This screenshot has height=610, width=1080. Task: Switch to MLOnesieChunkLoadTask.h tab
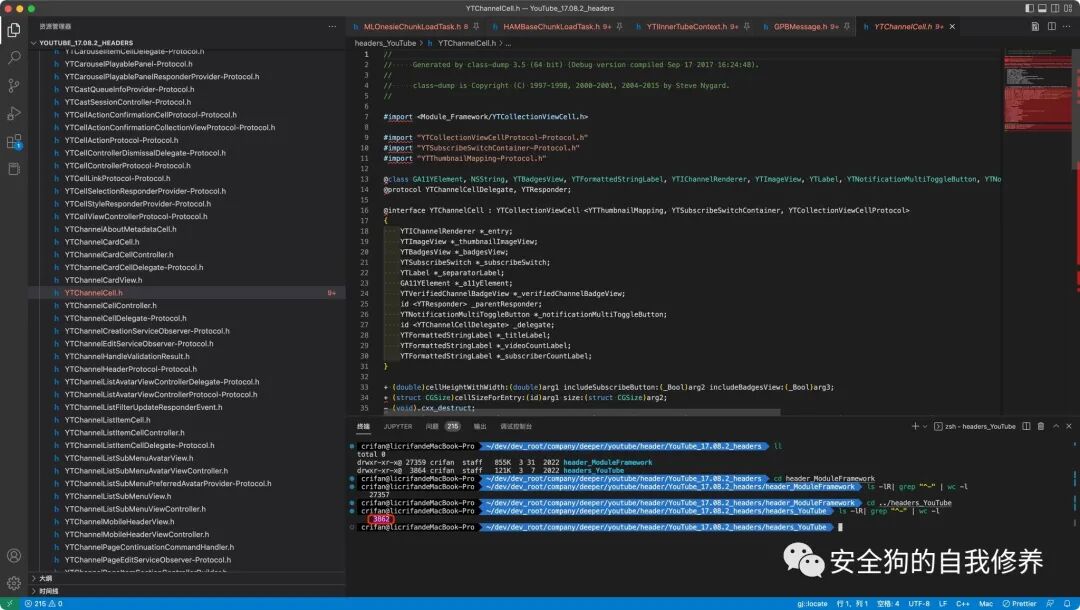point(412,26)
